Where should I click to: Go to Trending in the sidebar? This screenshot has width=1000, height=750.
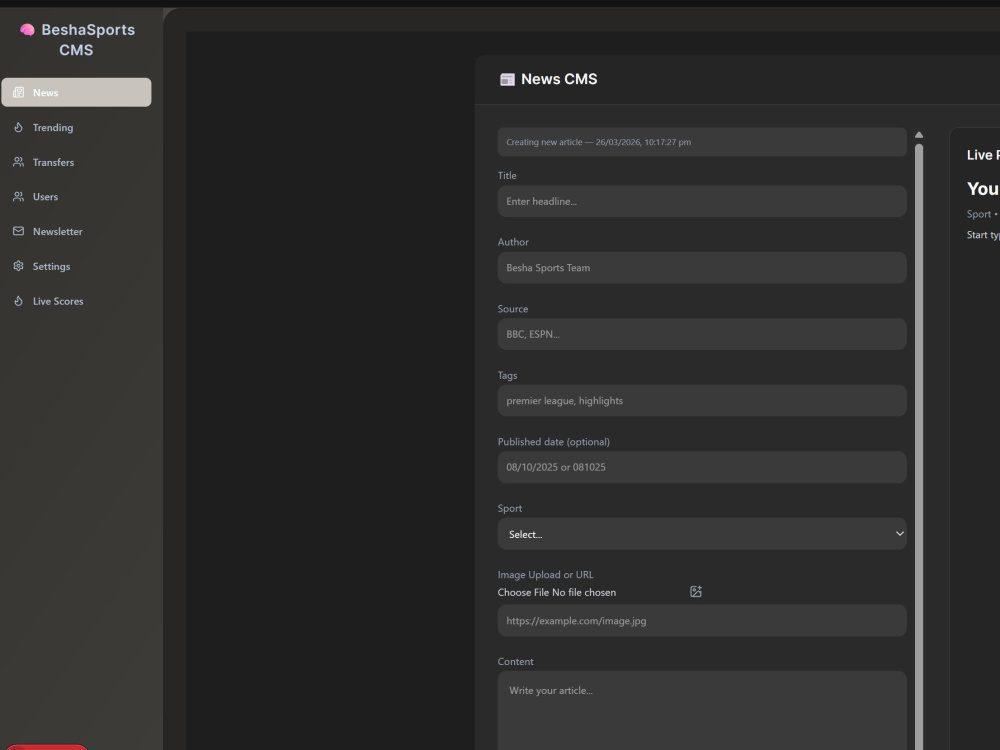point(77,128)
